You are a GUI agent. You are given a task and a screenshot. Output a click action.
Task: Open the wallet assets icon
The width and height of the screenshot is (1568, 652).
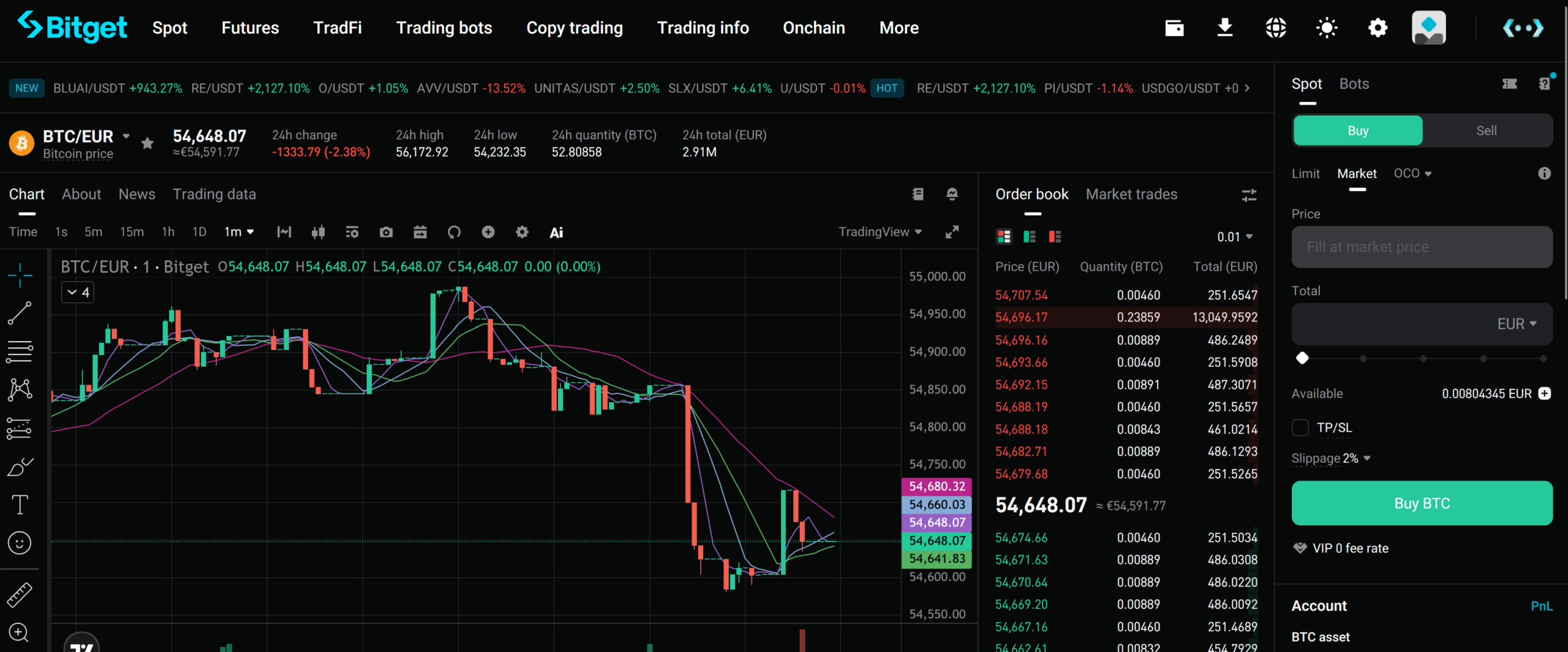(1174, 28)
